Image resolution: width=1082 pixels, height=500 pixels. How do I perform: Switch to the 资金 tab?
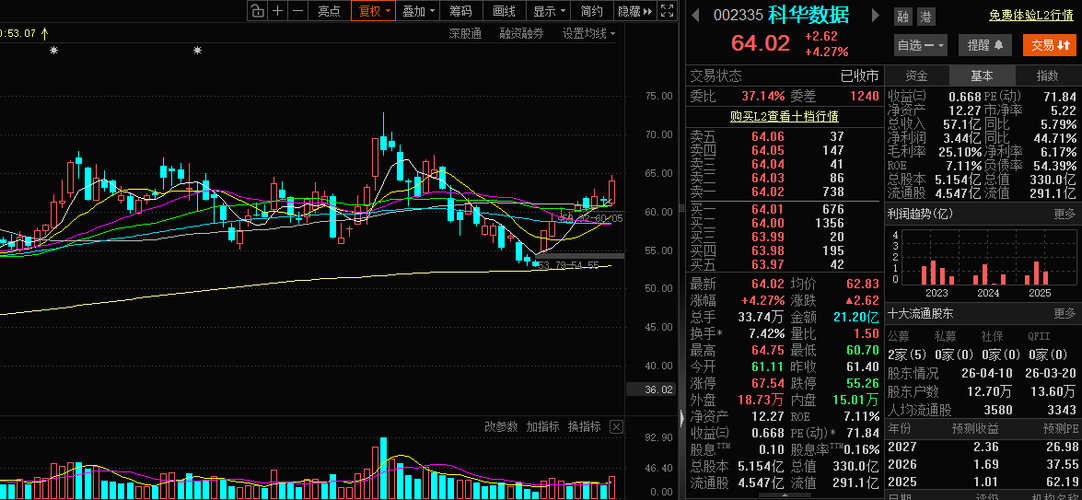click(916, 76)
